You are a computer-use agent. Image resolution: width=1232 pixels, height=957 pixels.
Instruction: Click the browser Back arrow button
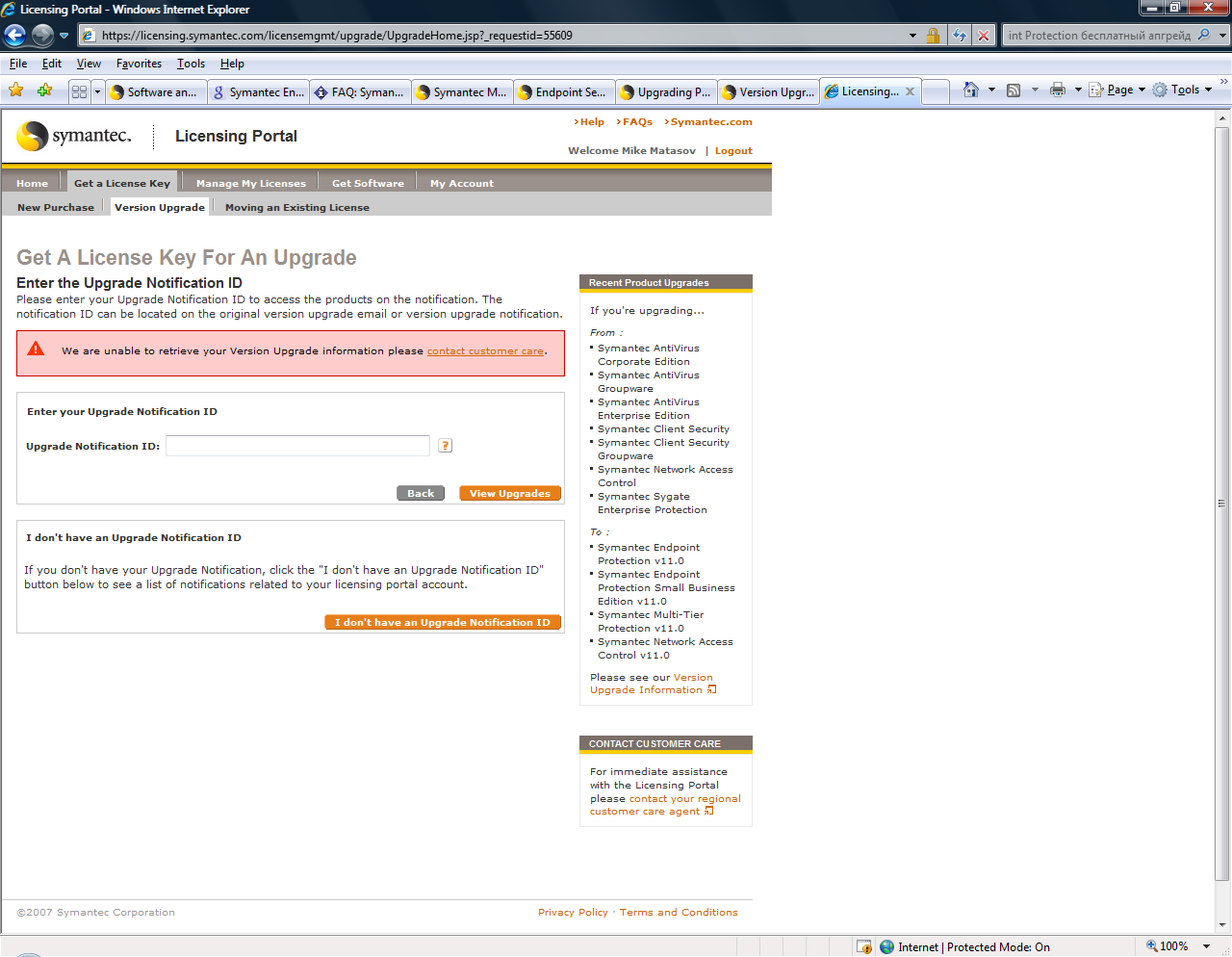pyautogui.click(x=14, y=36)
